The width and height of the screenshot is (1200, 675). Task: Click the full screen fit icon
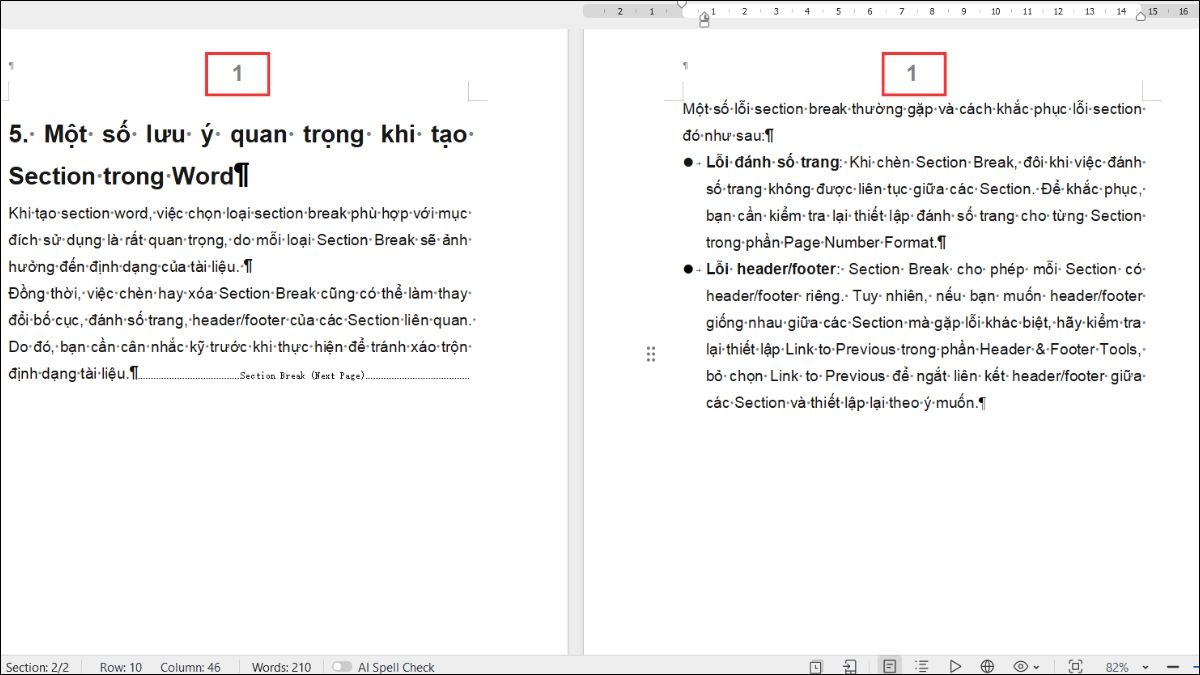click(1075, 666)
